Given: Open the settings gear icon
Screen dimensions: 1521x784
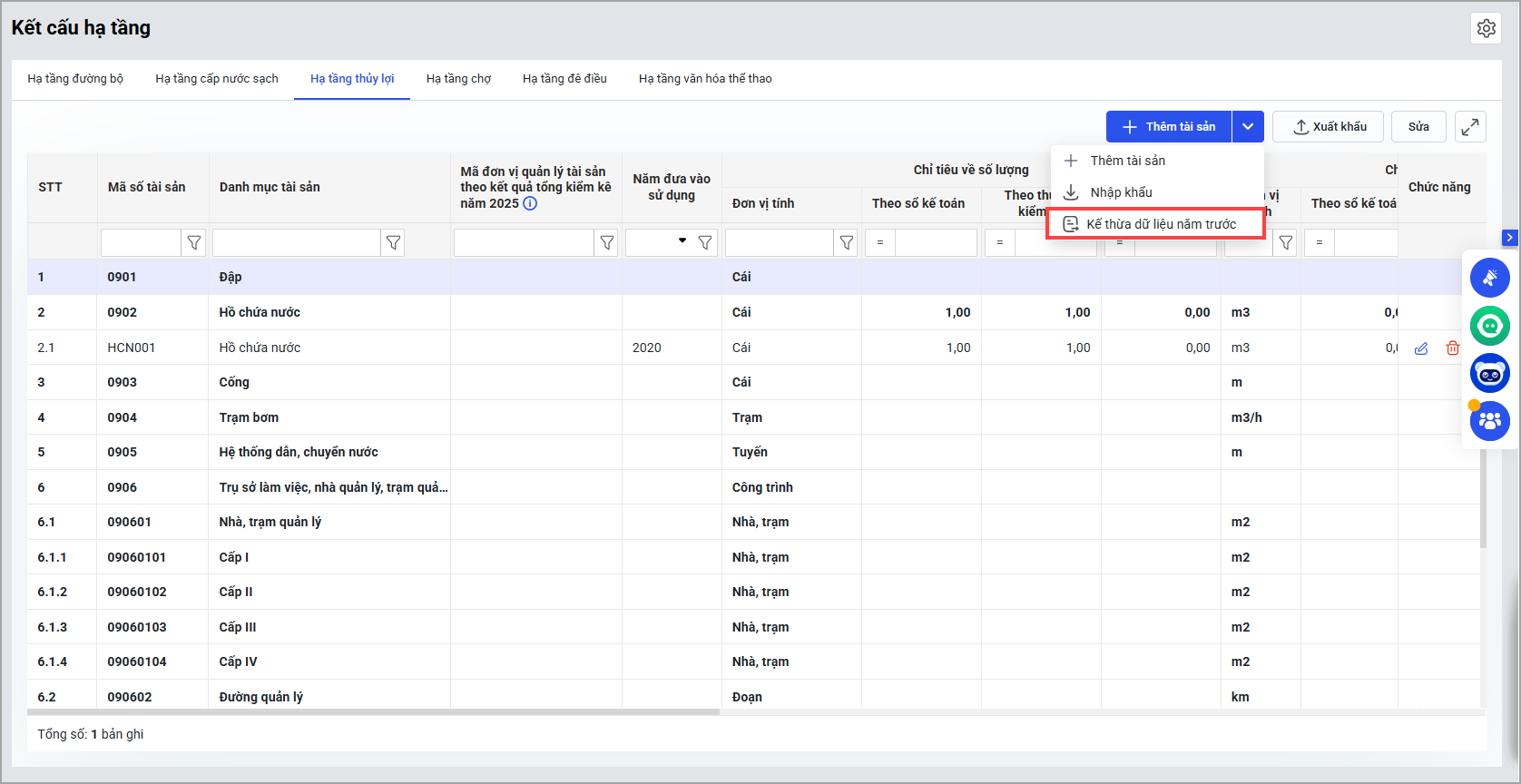Looking at the screenshot, I should (x=1486, y=28).
